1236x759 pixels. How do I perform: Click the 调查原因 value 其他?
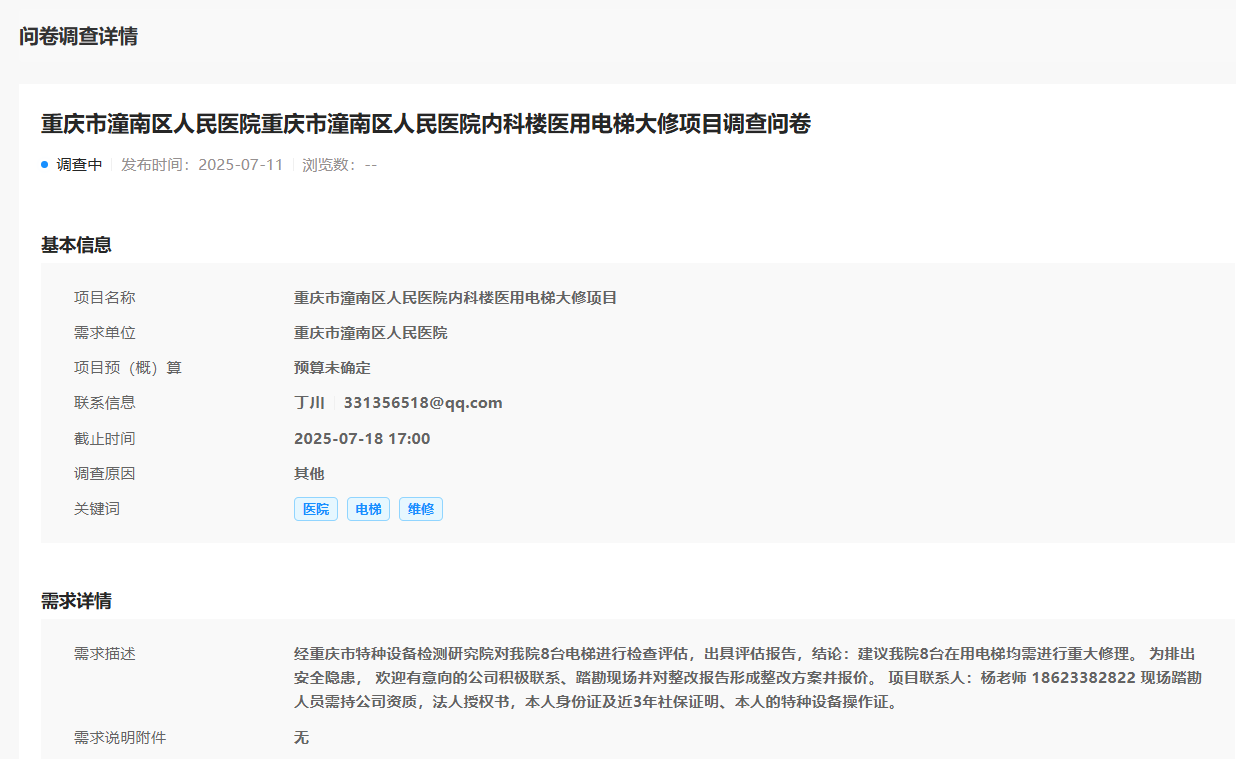(309, 474)
